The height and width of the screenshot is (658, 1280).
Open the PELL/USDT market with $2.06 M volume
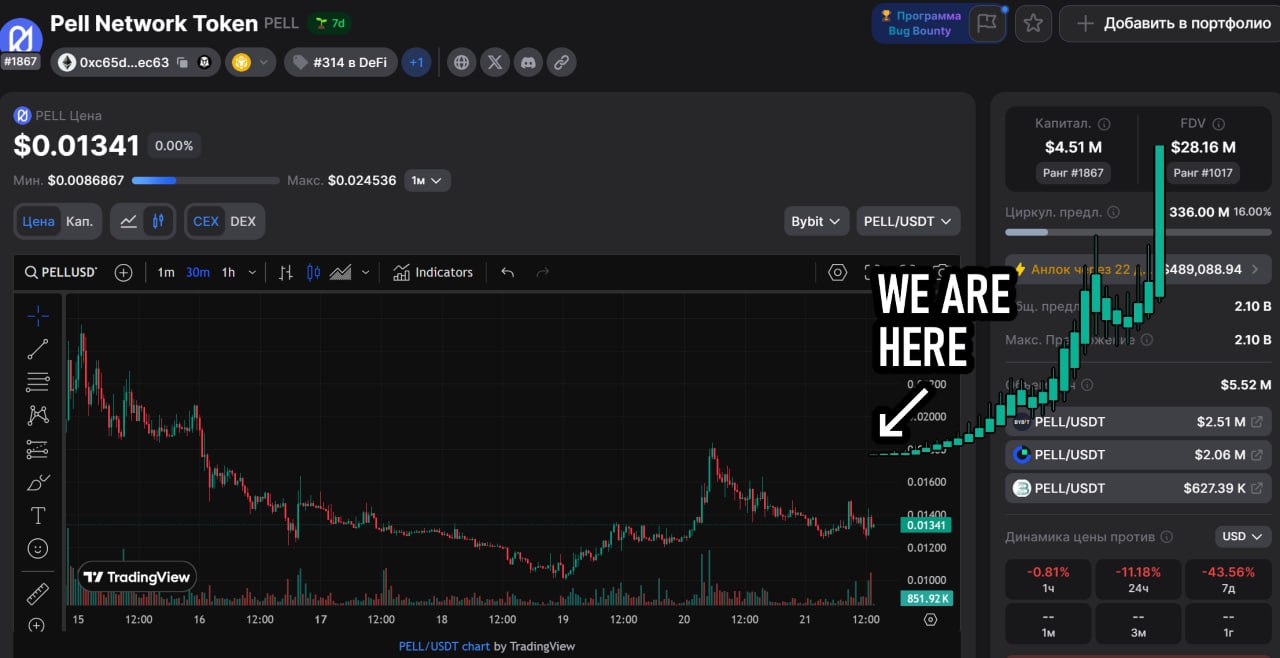pos(1138,455)
